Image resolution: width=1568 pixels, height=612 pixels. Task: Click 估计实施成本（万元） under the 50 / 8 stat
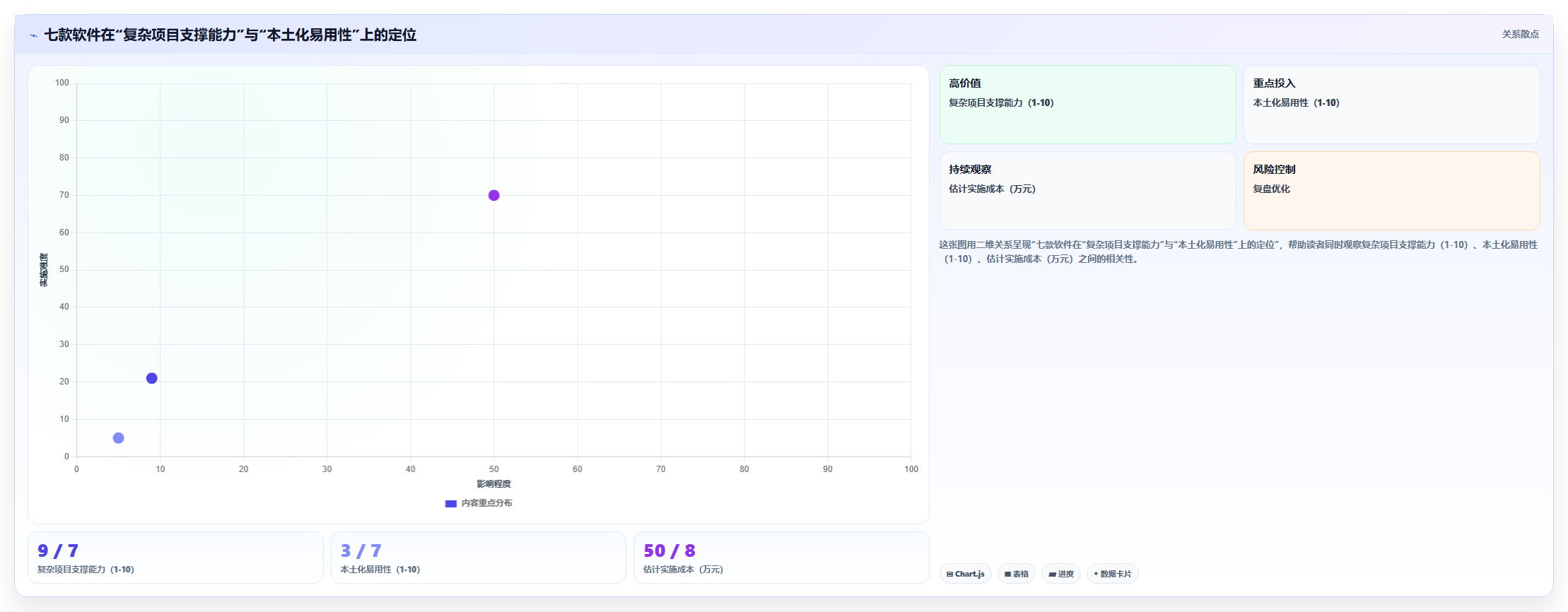tap(683, 570)
